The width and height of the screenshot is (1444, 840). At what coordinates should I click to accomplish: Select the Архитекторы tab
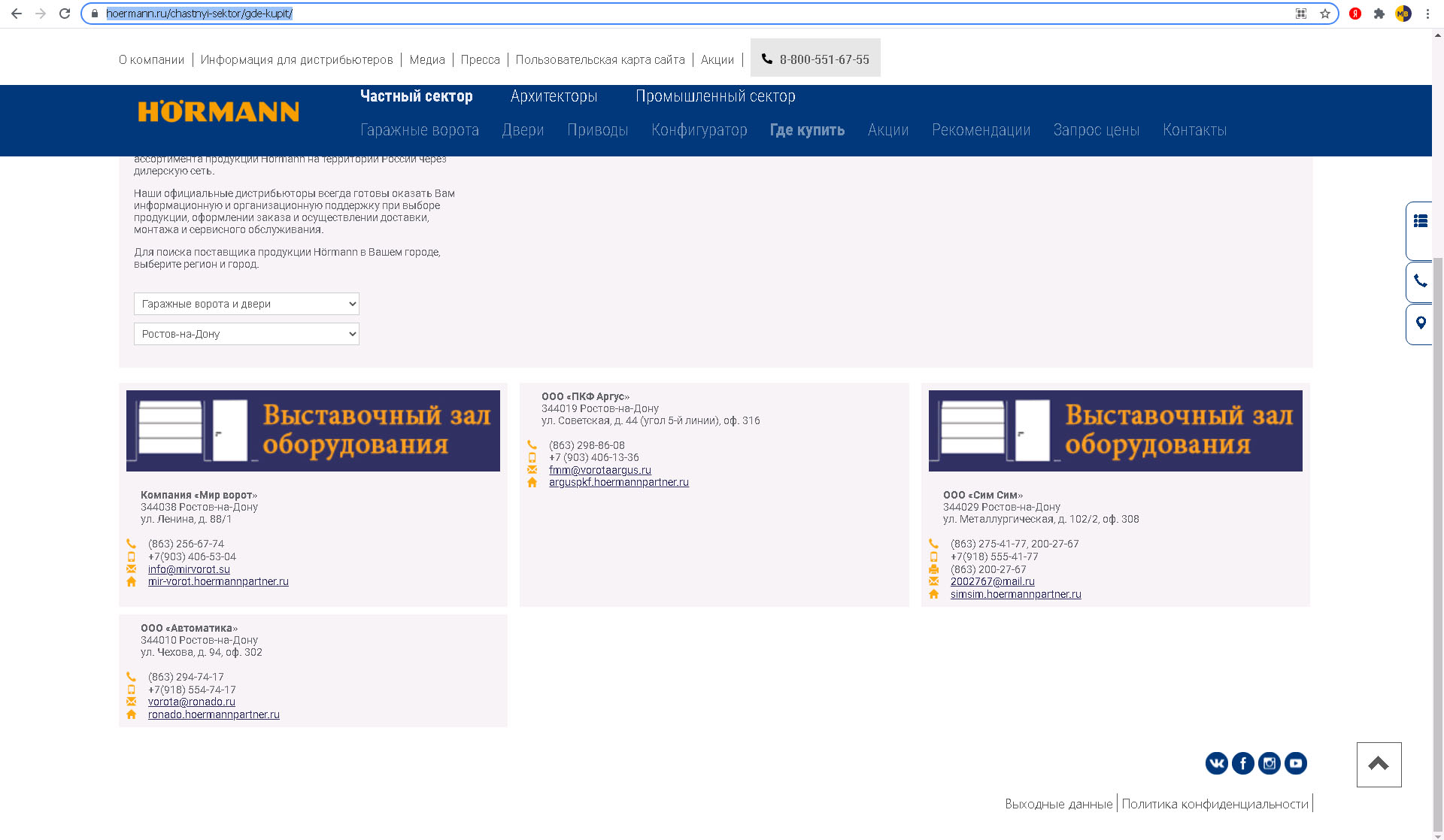coord(554,96)
